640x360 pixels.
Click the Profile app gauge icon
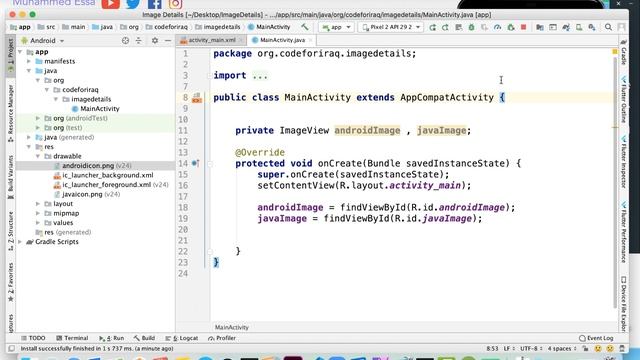coord(497,27)
